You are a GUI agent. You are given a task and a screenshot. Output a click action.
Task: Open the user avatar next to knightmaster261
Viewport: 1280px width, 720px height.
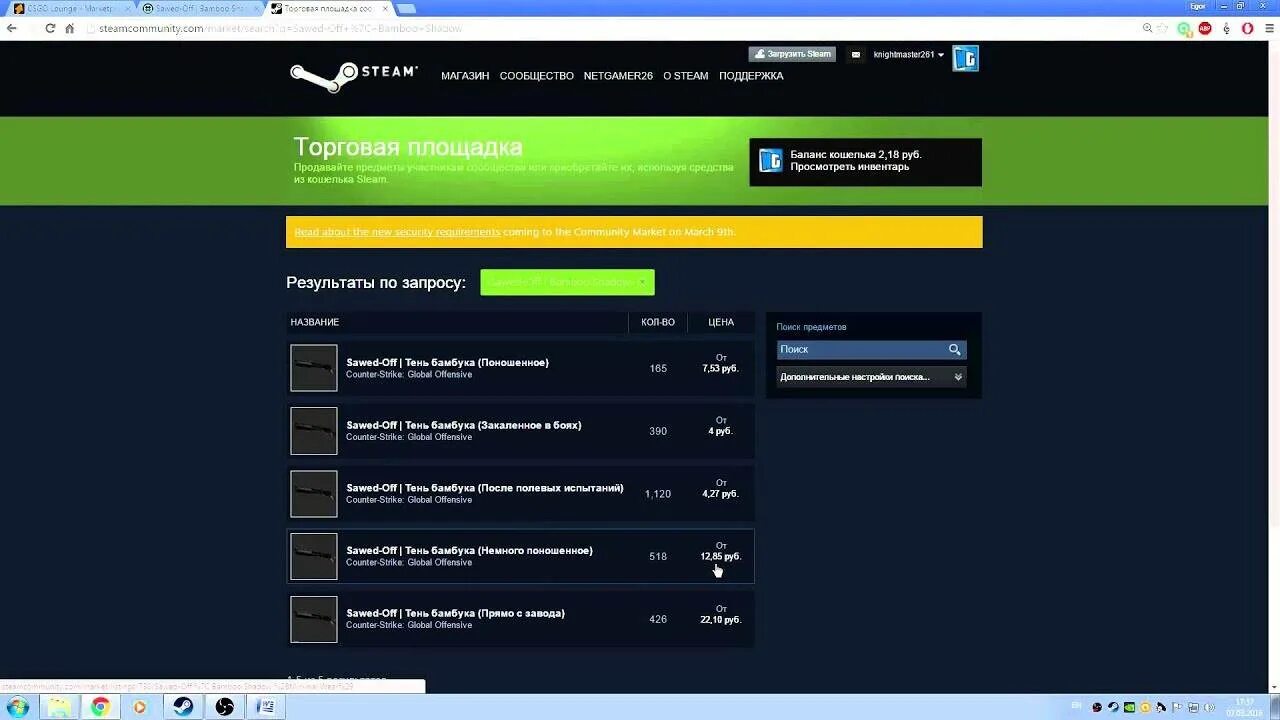tap(965, 58)
